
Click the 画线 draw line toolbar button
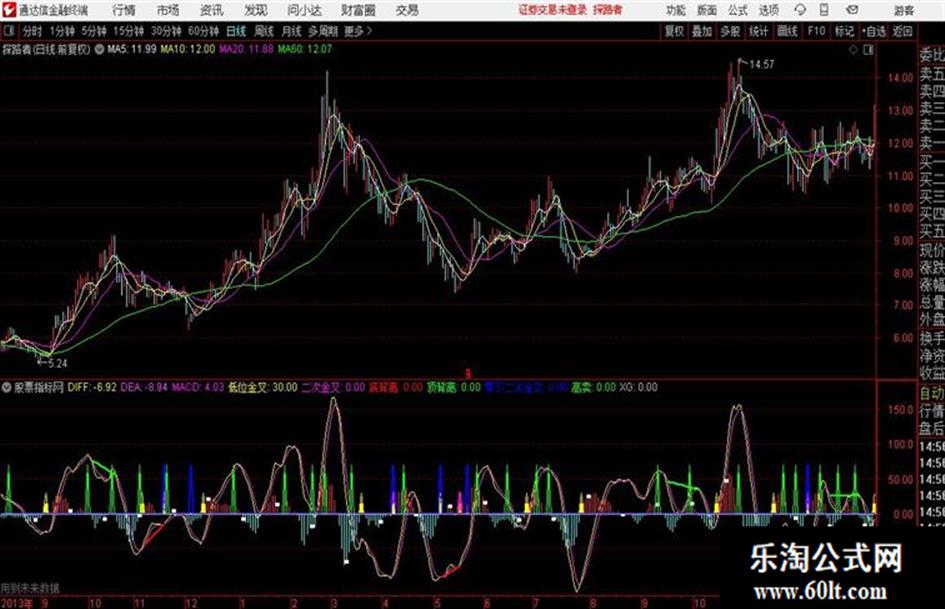point(787,31)
